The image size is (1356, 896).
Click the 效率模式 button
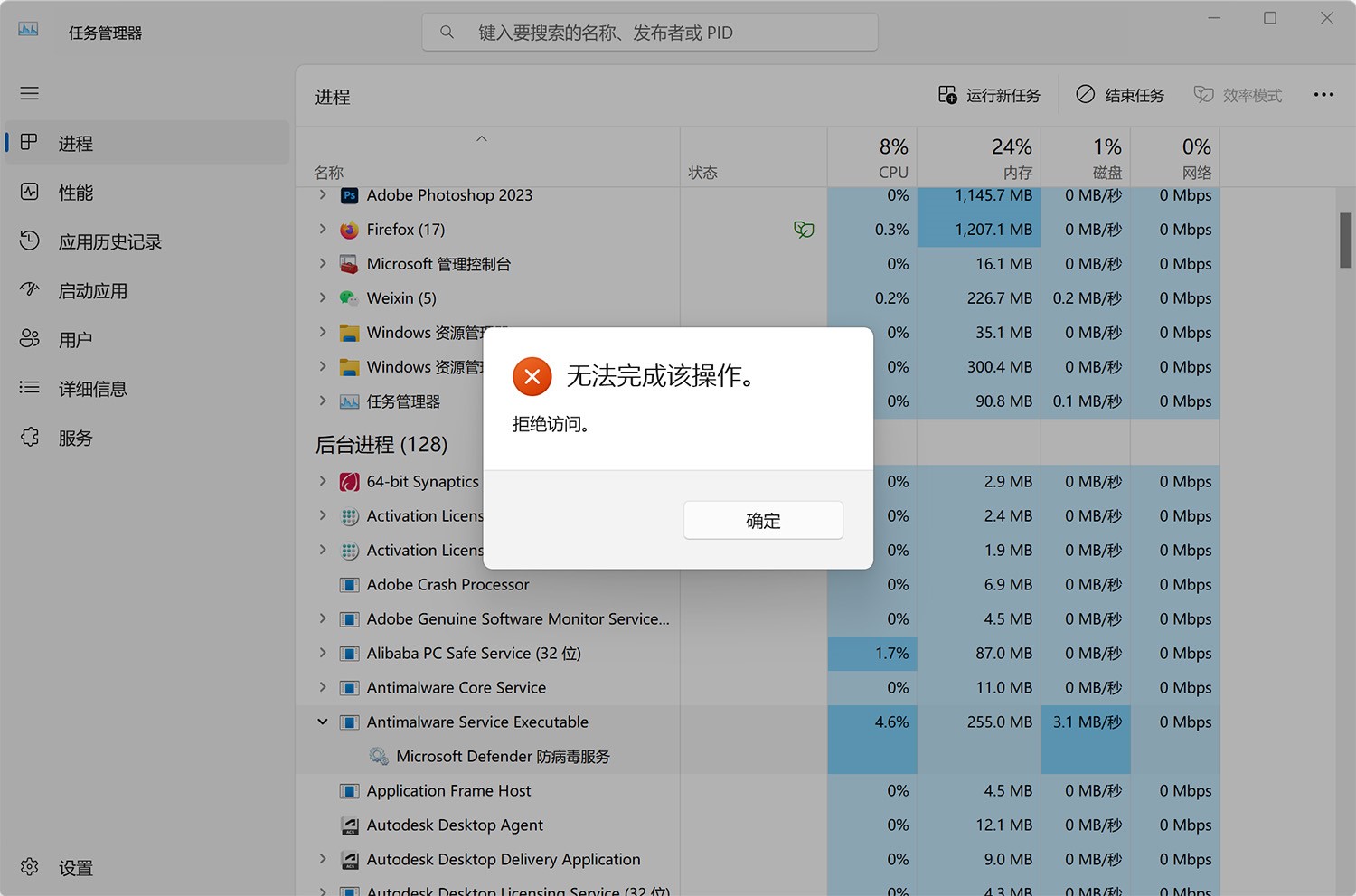pyautogui.click(x=1238, y=95)
